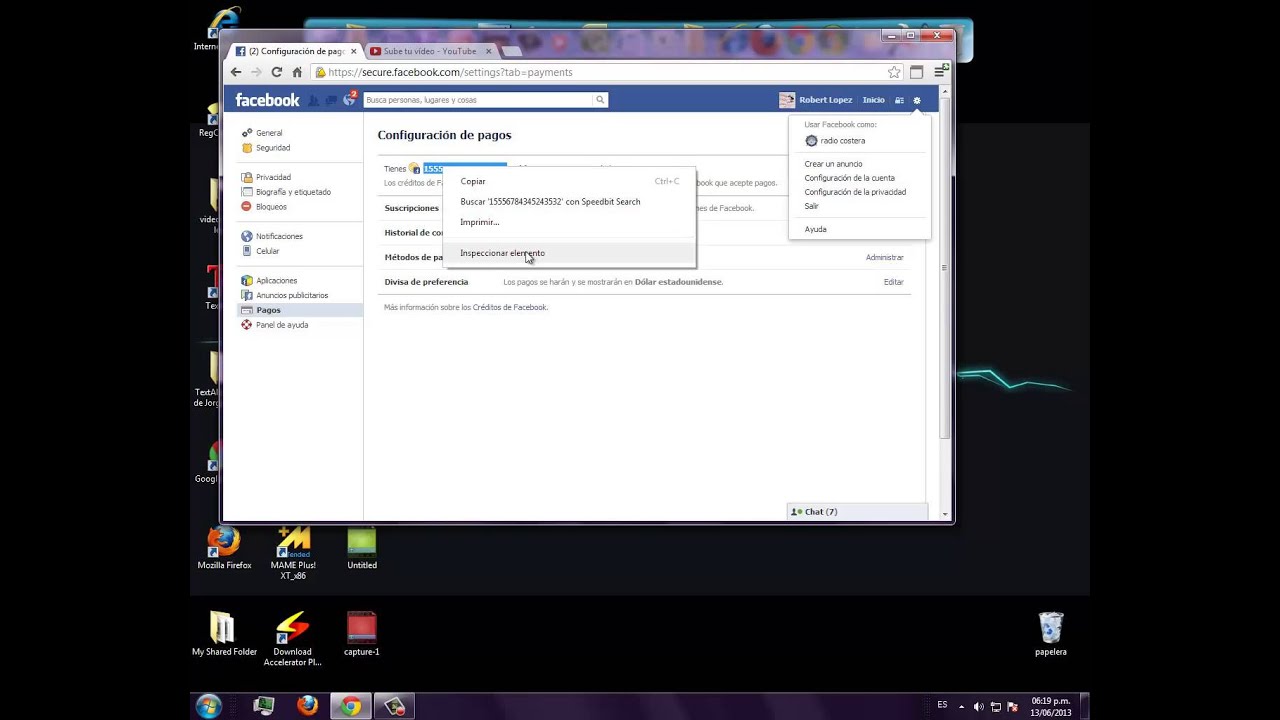Click the address bar URL

[450, 72]
